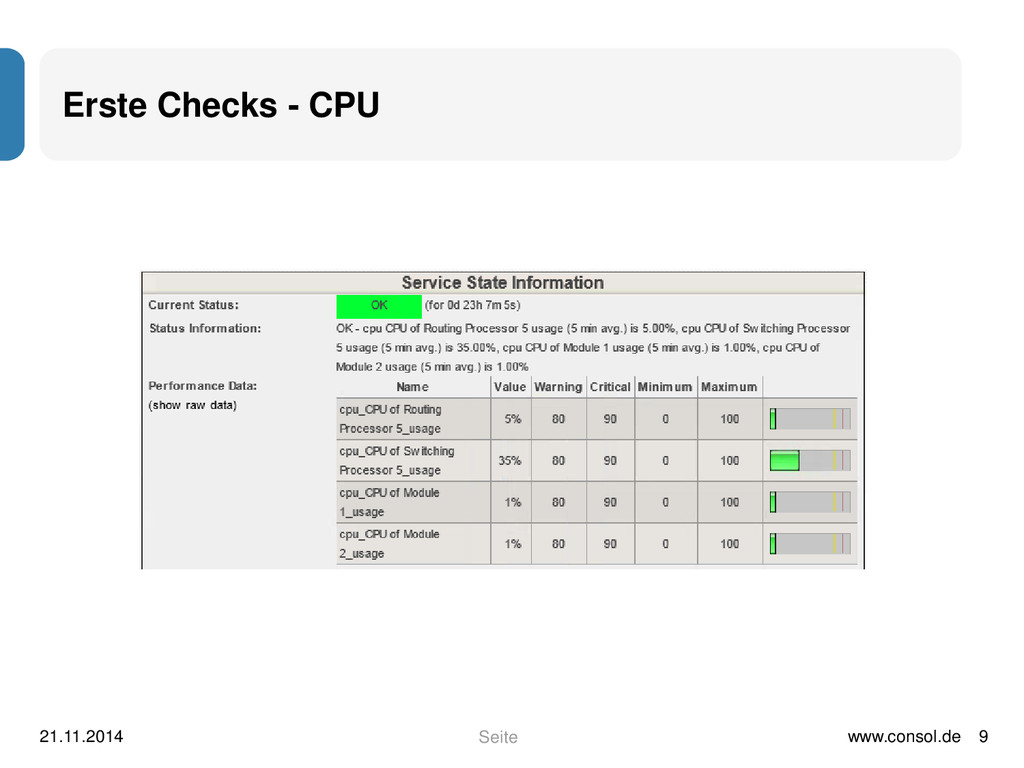This screenshot has height=768, width=1024.
Task: Click the Minimum 0 for Switching Processor
Action: coord(665,460)
